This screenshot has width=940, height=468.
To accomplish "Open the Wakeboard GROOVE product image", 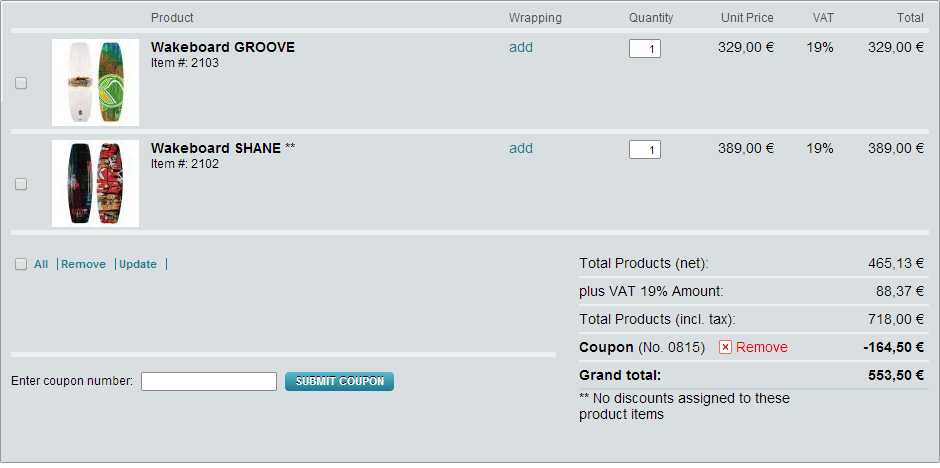I will pos(95,83).
